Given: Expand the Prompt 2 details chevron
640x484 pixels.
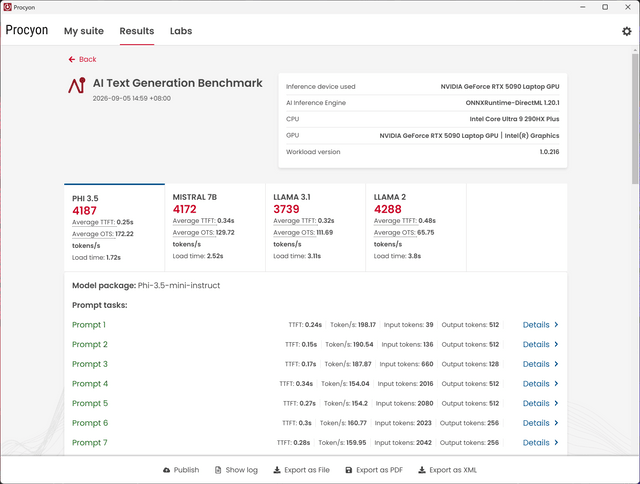Looking at the screenshot, I should pyautogui.click(x=556, y=344).
